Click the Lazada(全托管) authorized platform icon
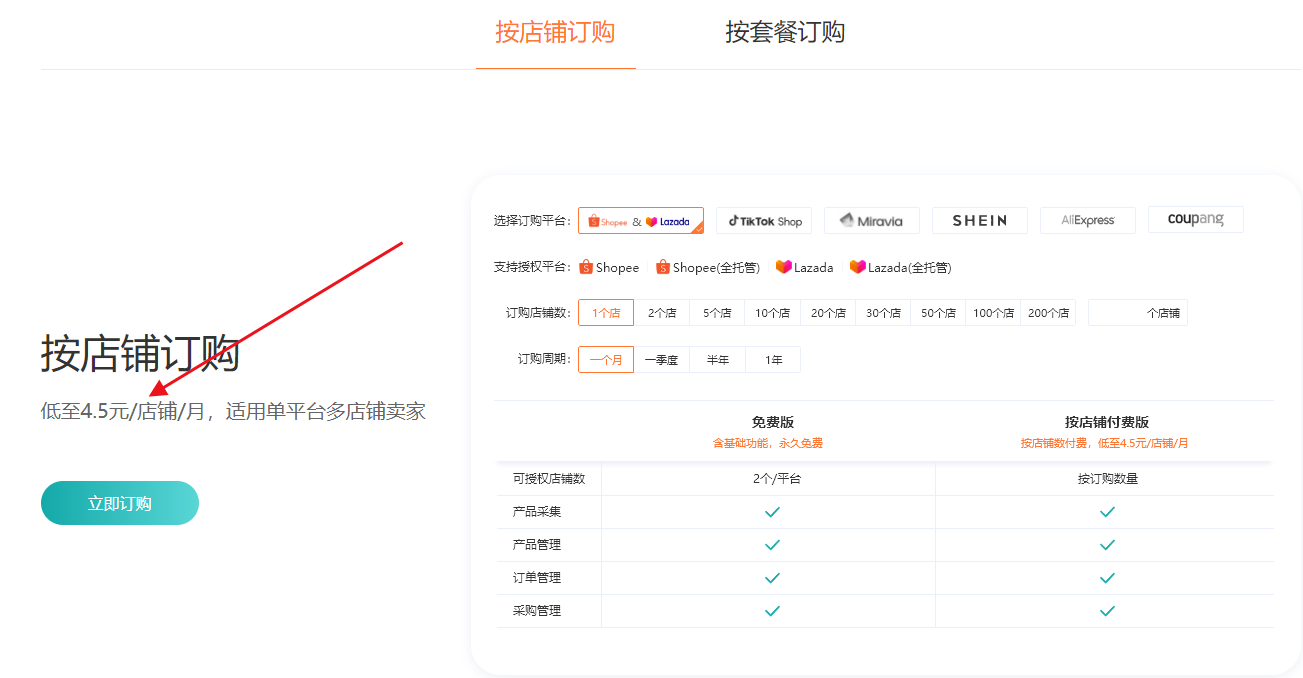 [x=857, y=267]
